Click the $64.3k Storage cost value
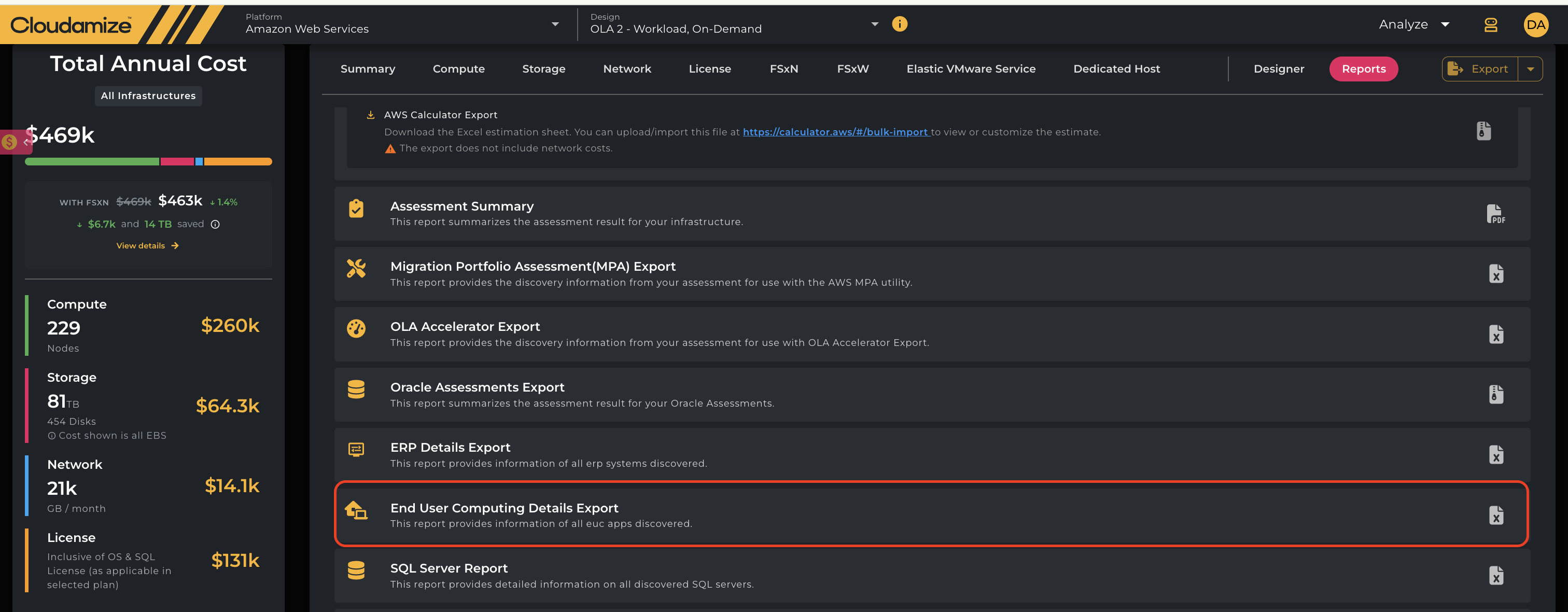1568x612 pixels. pyautogui.click(x=228, y=406)
